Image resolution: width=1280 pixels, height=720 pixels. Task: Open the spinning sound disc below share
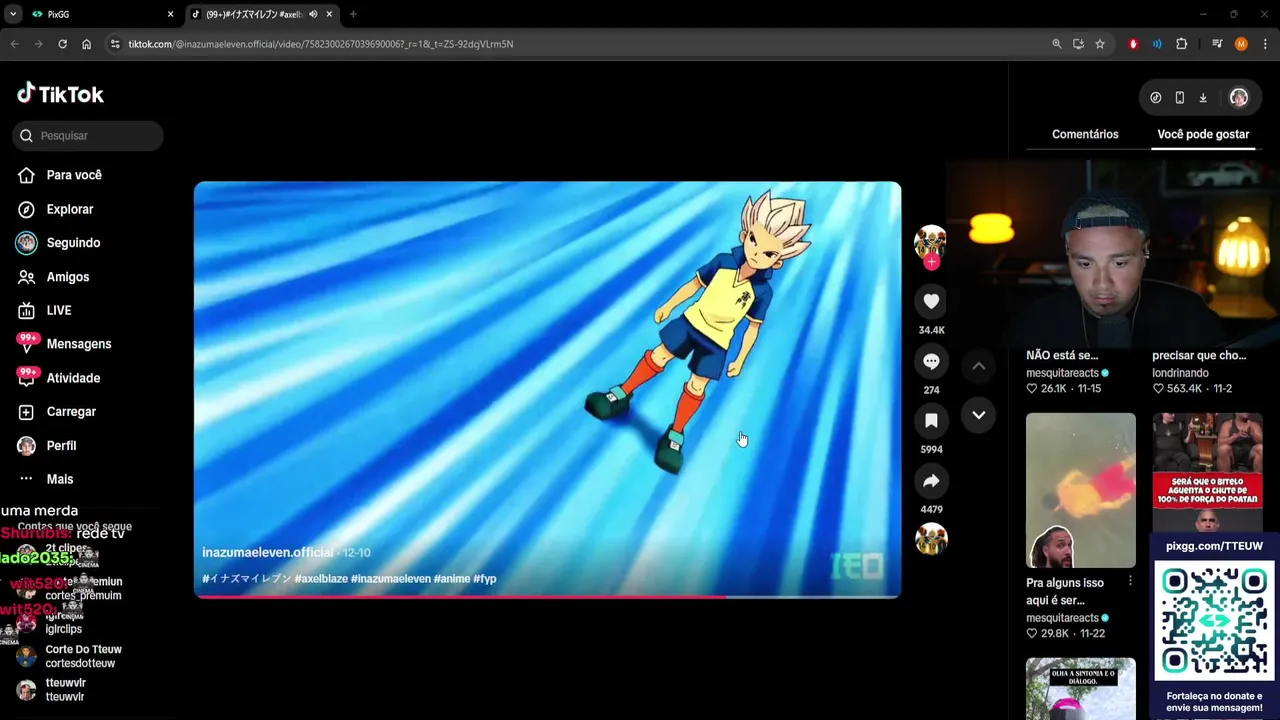pyautogui.click(x=931, y=539)
